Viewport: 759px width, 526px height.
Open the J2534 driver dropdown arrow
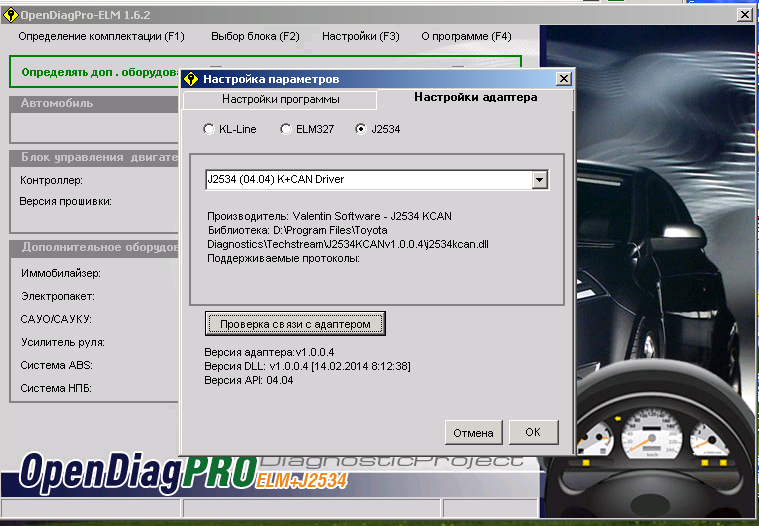(540, 180)
